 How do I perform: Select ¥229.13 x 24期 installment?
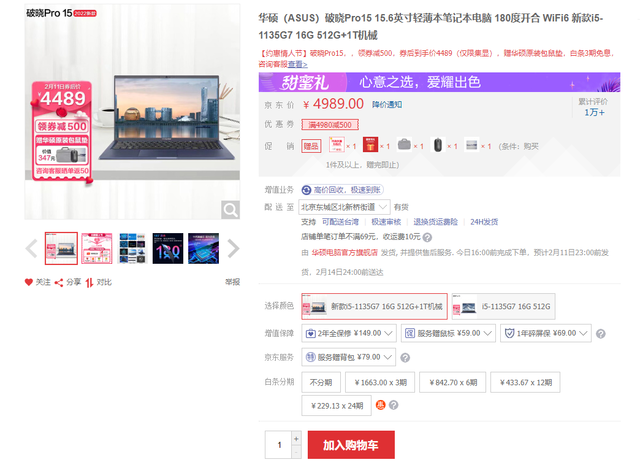click(x=337, y=406)
